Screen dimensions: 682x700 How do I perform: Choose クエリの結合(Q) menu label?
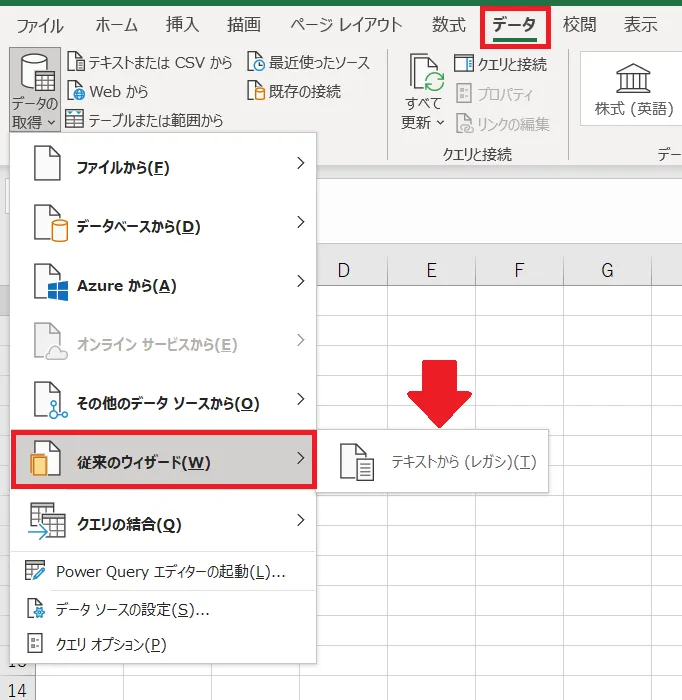pos(129,525)
